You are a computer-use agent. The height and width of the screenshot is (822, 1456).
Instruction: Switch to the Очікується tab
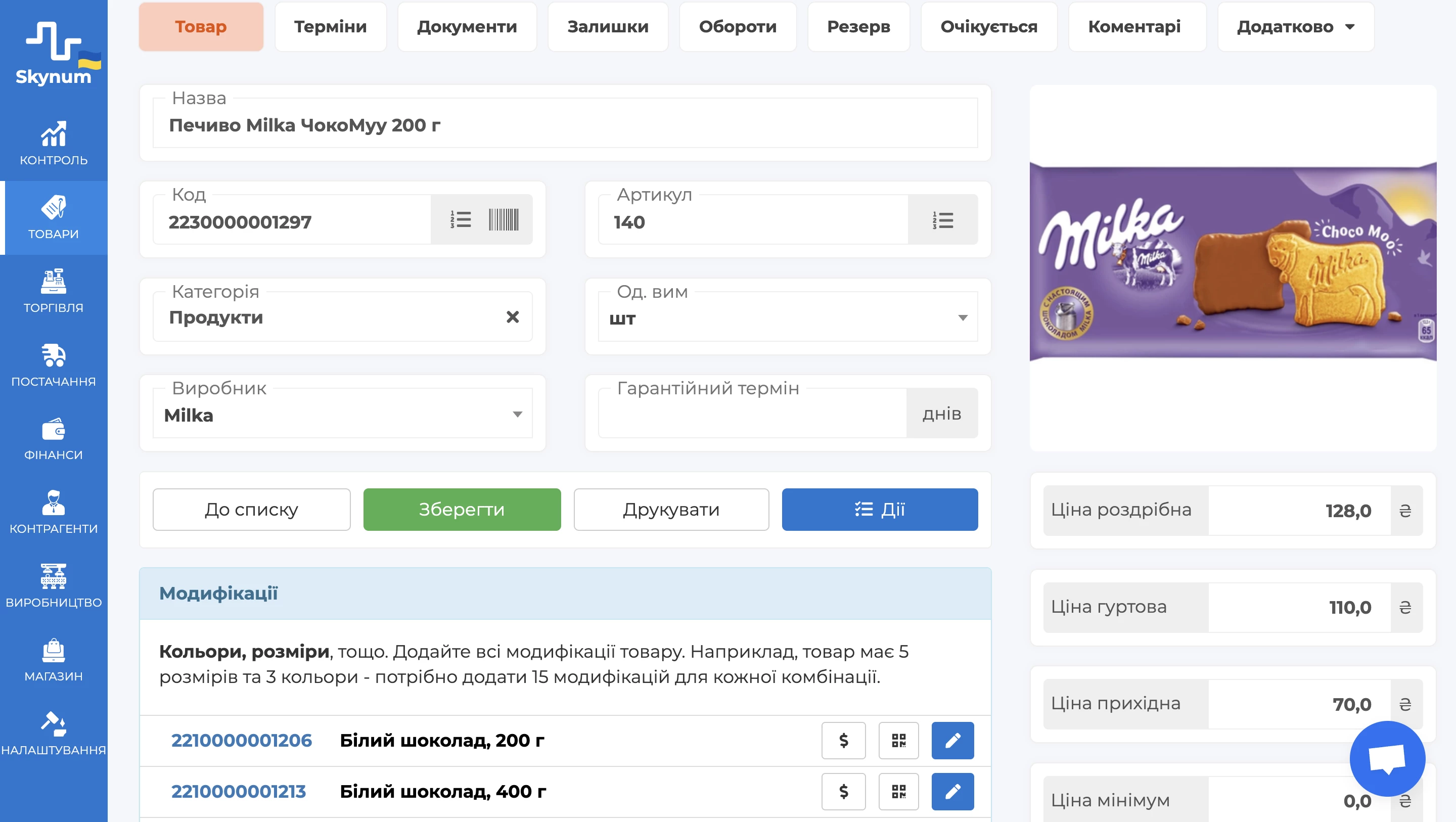[x=988, y=27]
